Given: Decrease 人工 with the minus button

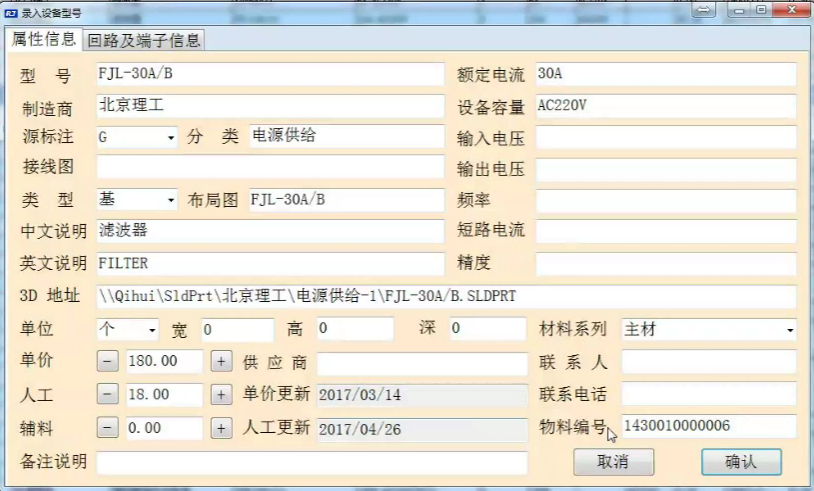Looking at the screenshot, I should (107, 395).
